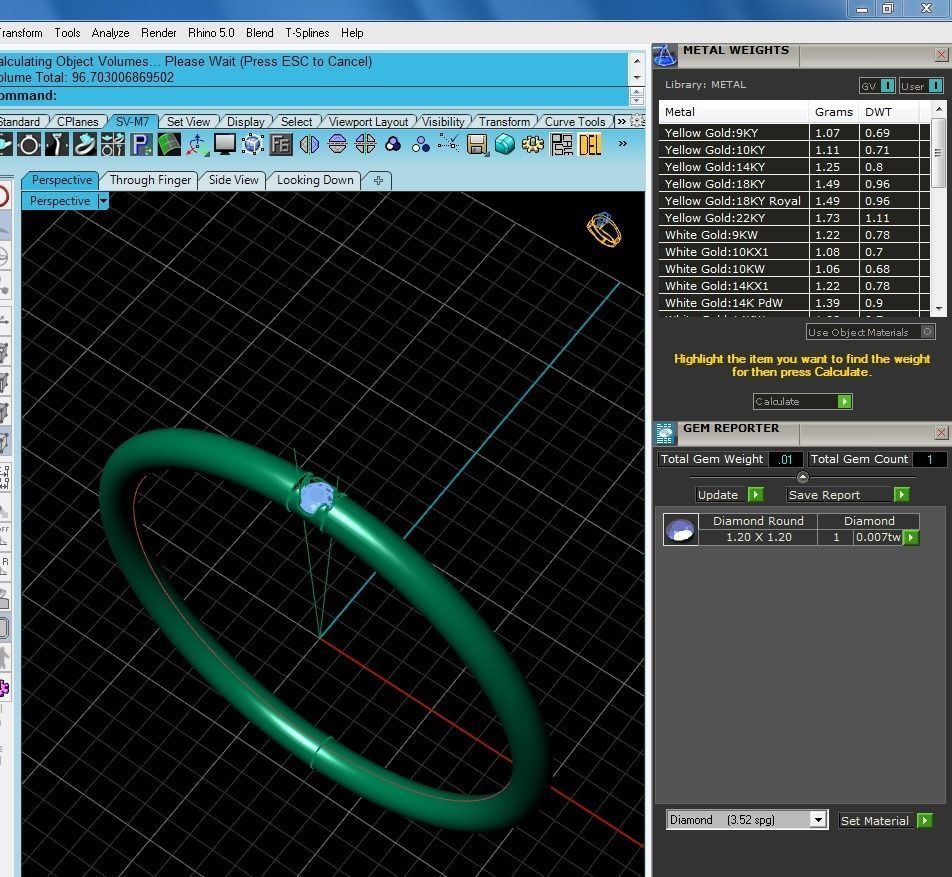Image resolution: width=952 pixels, height=877 pixels.
Task: Expand more toolbar tabs chevron after Curve Tools
Action: (621, 121)
